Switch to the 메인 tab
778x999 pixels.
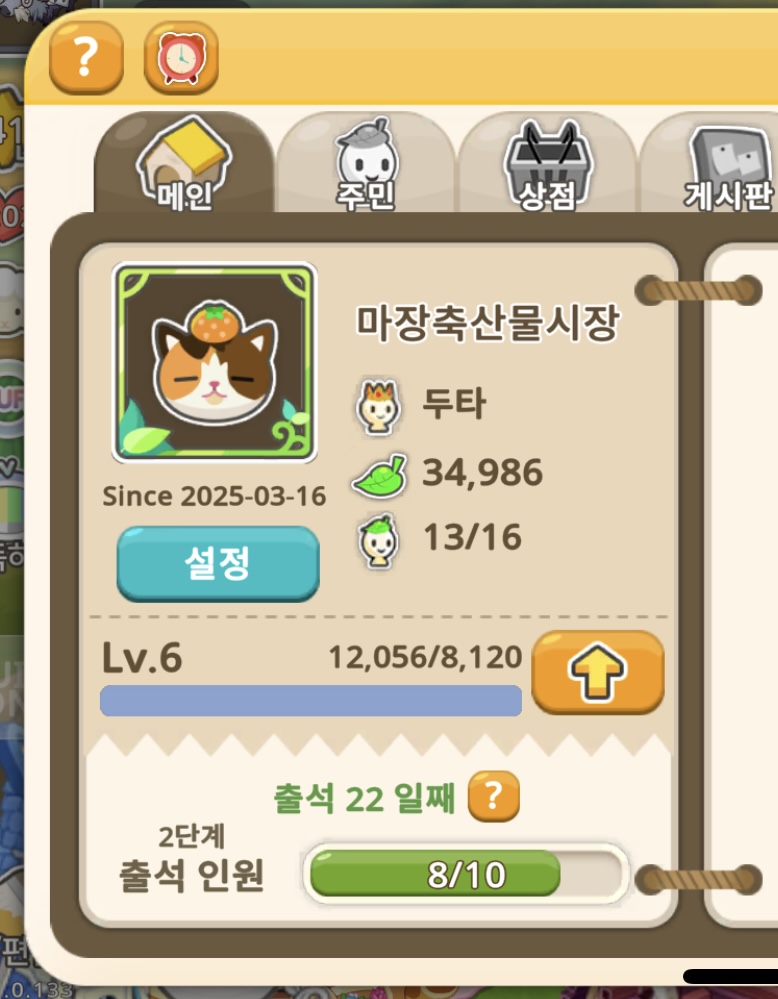(185, 164)
